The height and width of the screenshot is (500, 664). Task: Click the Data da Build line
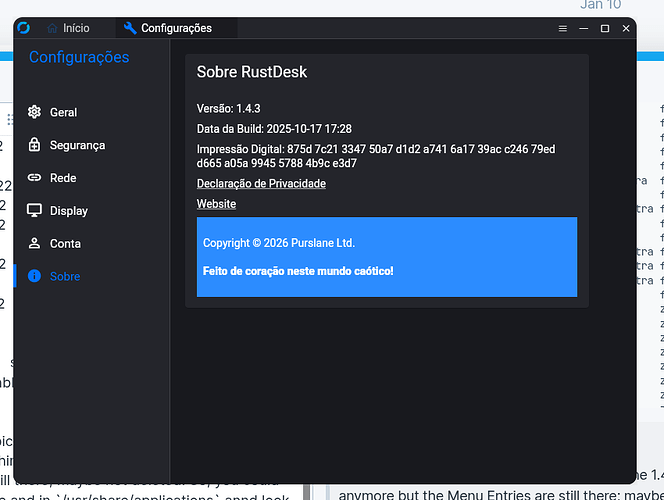coord(273,129)
